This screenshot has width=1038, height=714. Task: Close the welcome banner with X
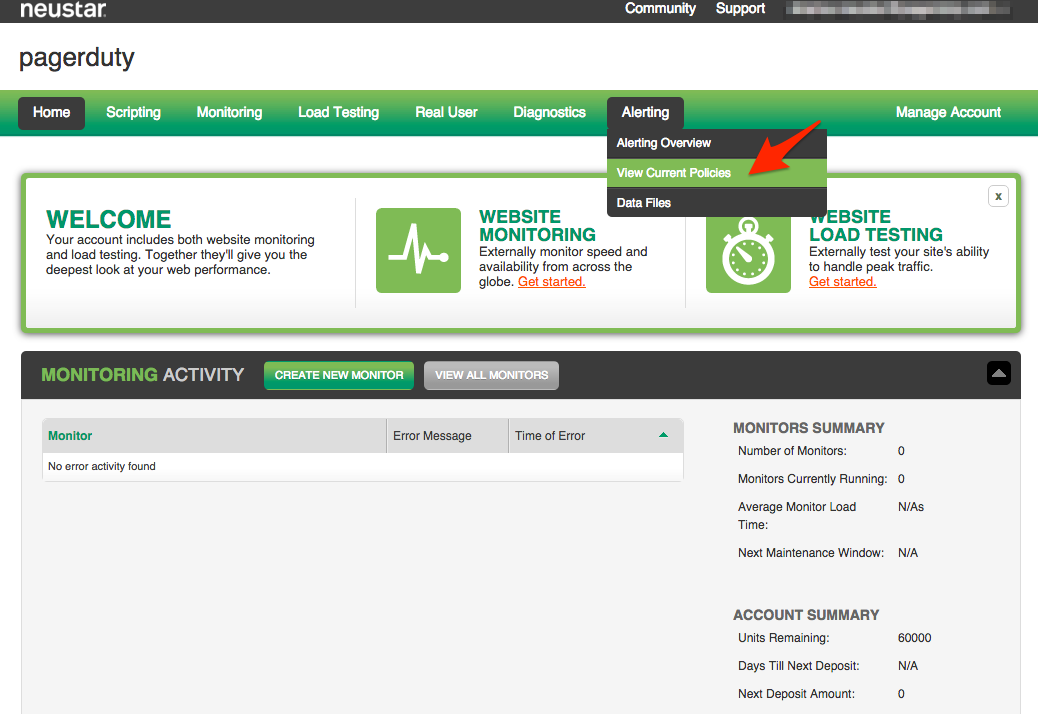click(997, 196)
